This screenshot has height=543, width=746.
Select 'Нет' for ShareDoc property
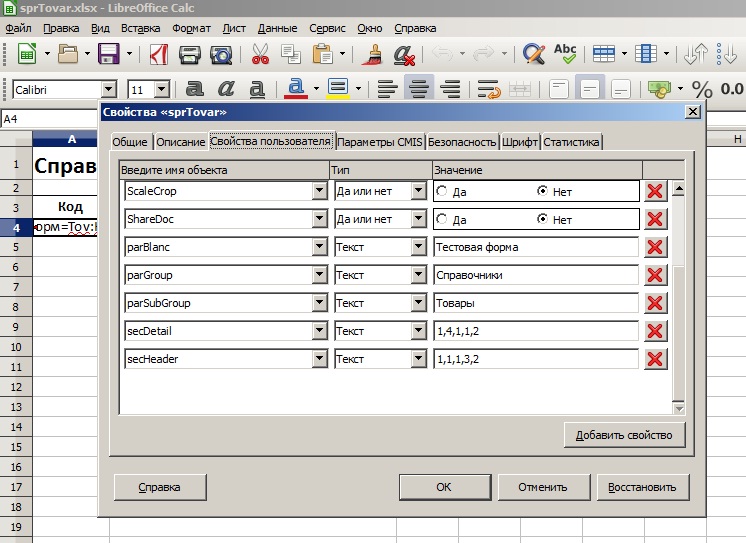tap(543, 219)
